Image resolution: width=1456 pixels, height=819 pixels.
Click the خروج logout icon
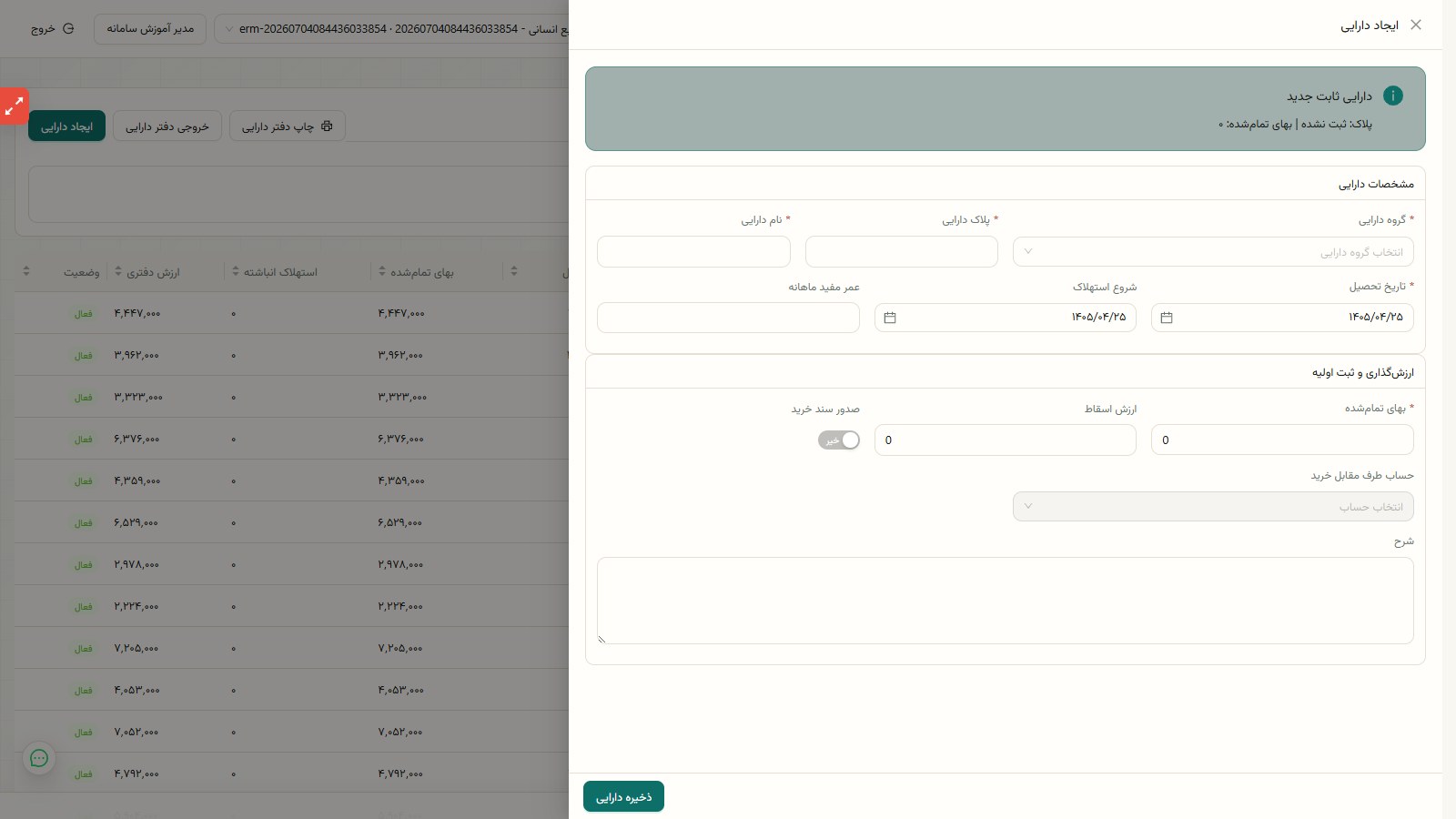[x=68, y=29]
